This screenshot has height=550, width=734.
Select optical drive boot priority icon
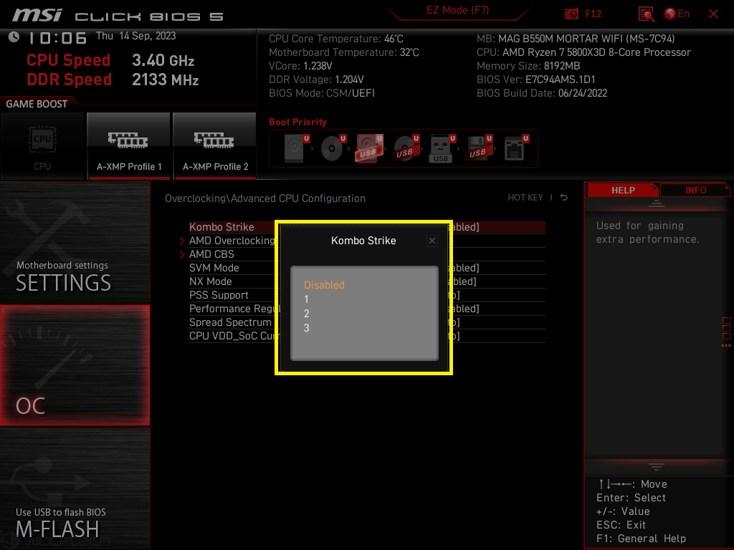coord(333,148)
